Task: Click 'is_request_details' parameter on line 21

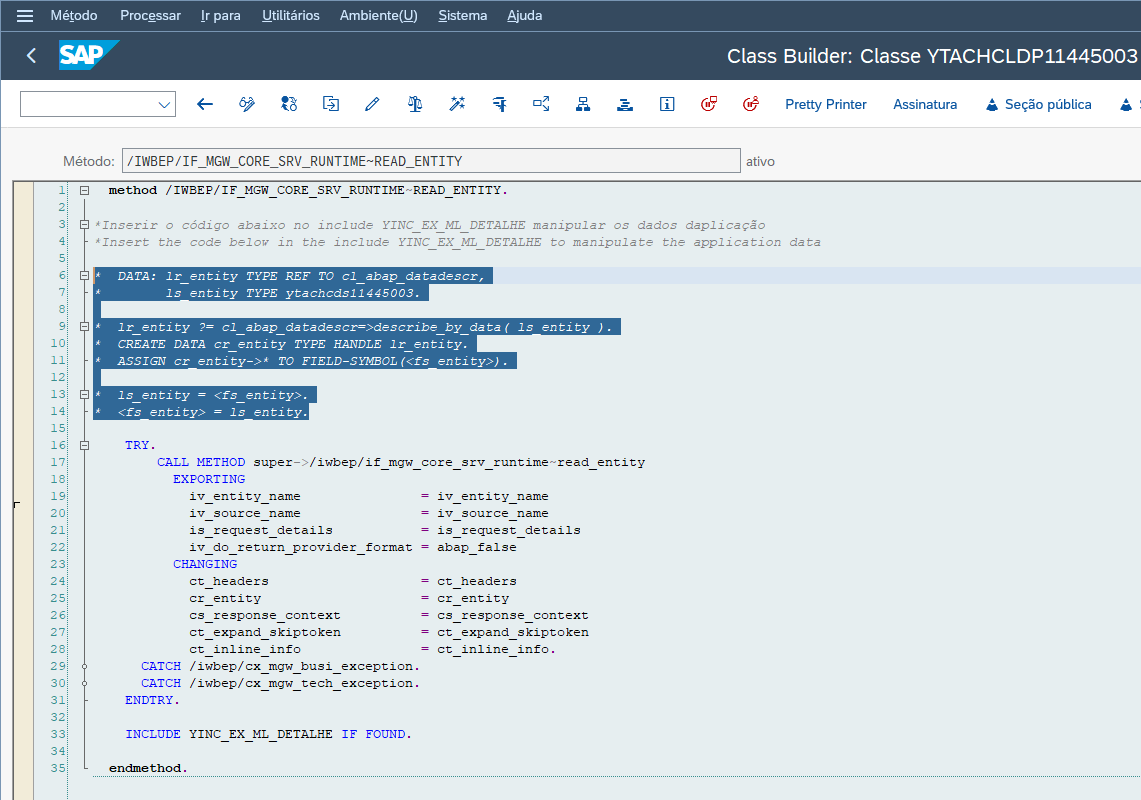Action: [261, 531]
